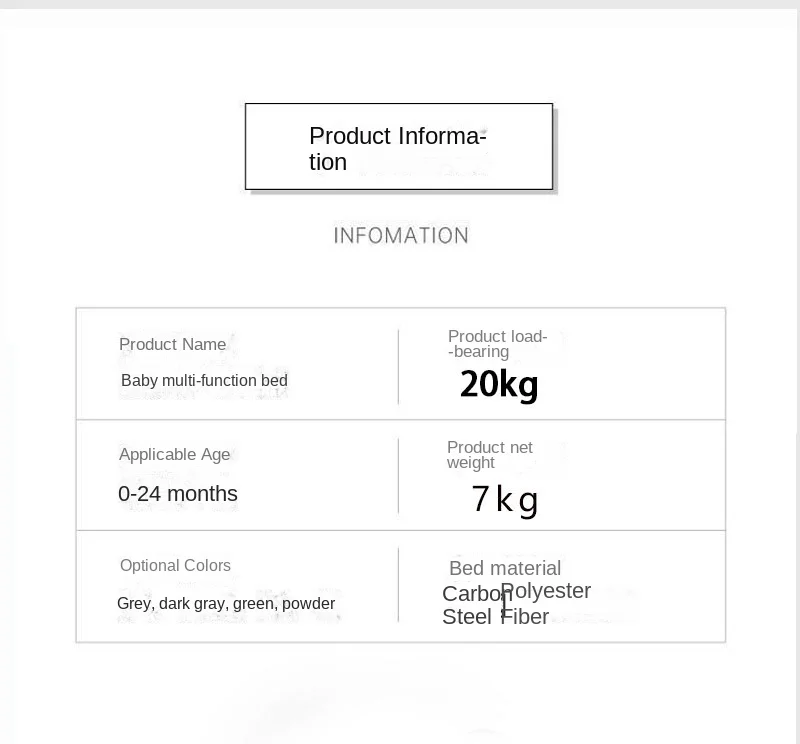
Task: Click the word Polyester in bed material
Action: (x=546, y=591)
